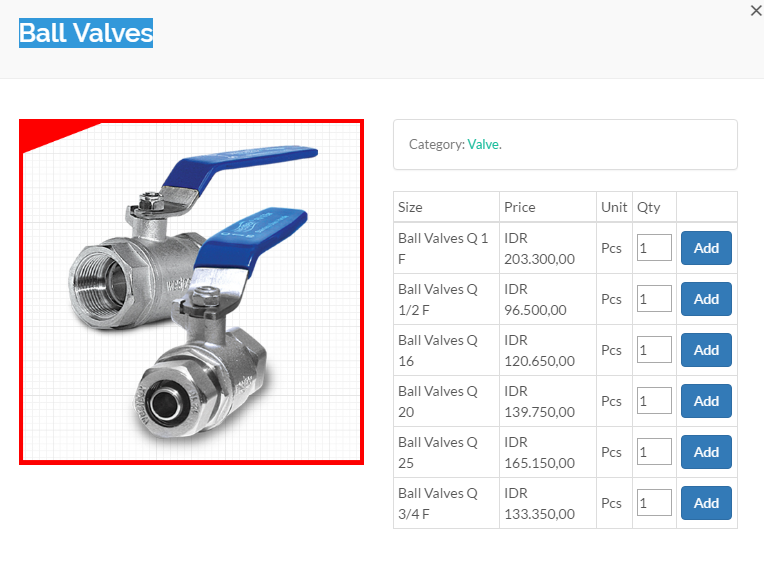
Task: Focus quantity field for Ball Valves Q 3/4 F
Action: click(654, 502)
